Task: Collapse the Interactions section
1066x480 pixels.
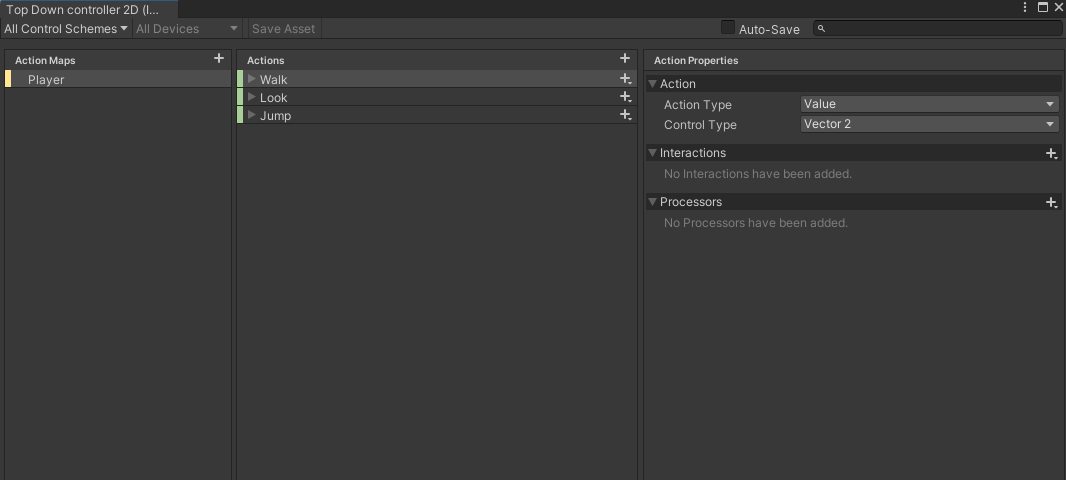Action: coord(653,153)
